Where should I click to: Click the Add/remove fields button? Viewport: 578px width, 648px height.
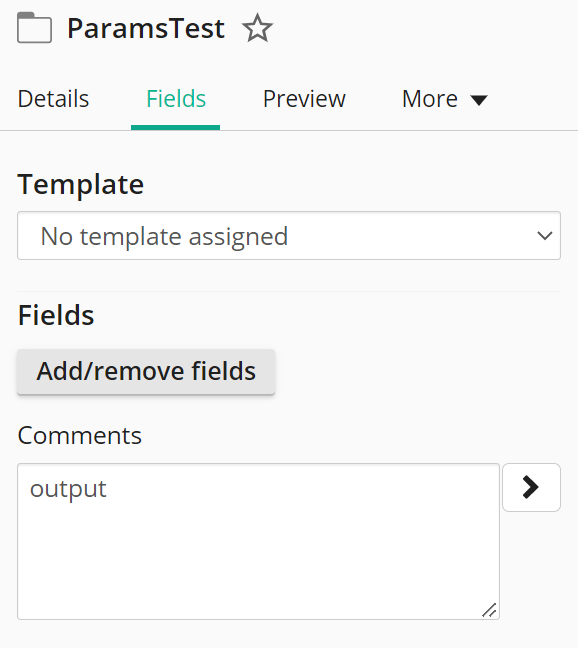click(x=146, y=371)
